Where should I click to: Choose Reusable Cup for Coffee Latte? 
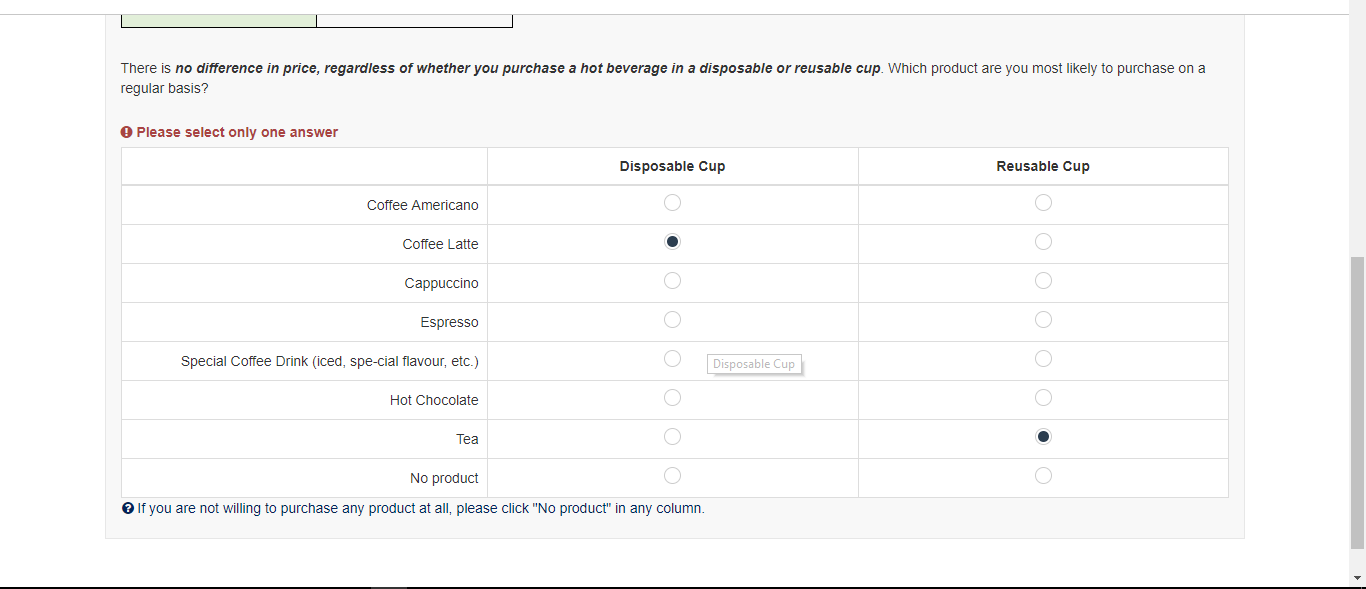[x=1043, y=242]
